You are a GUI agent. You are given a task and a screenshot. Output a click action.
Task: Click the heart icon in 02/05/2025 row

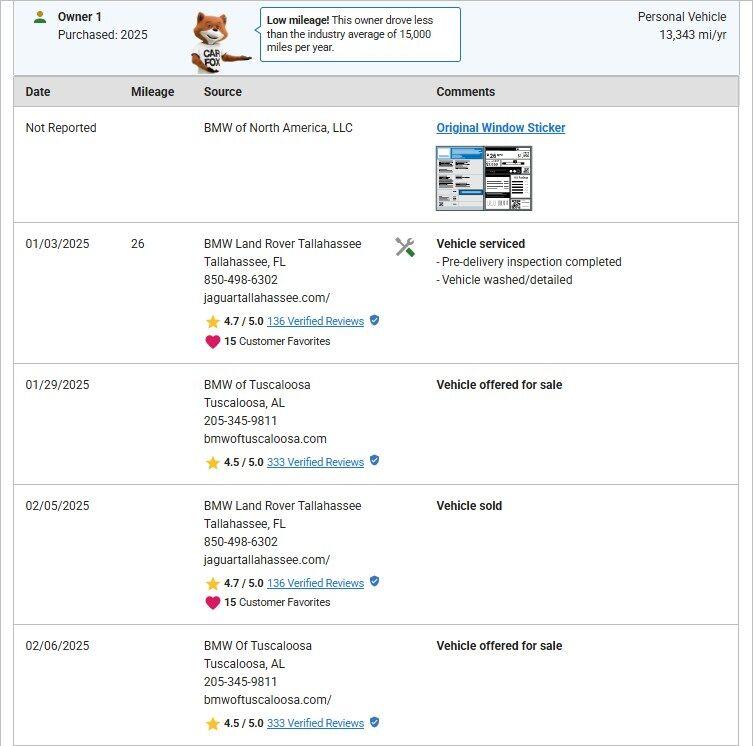coord(212,602)
